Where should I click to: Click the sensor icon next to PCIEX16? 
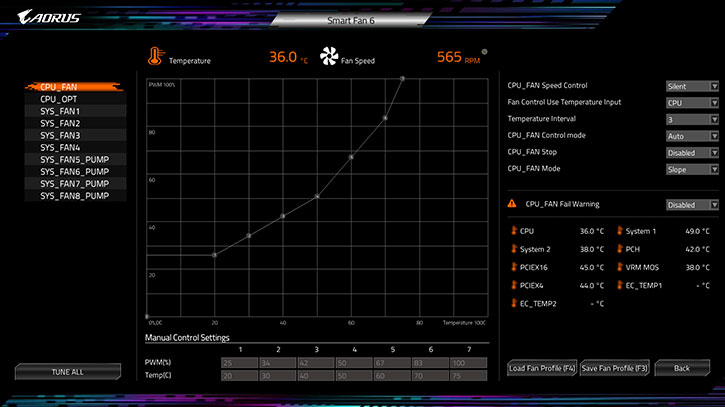pyautogui.click(x=513, y=267)
